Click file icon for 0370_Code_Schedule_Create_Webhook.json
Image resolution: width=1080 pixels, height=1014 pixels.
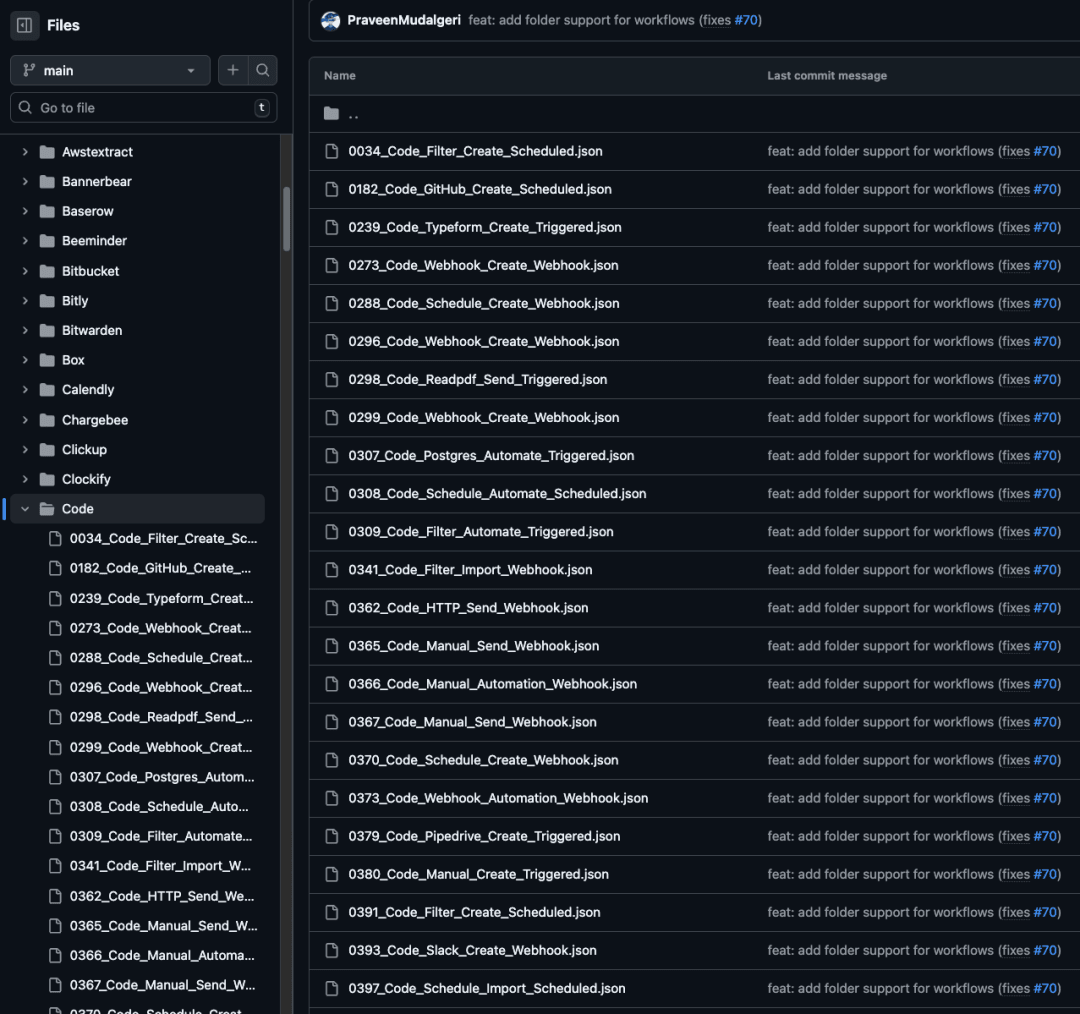pyautogui.click(x=331, y=760)
